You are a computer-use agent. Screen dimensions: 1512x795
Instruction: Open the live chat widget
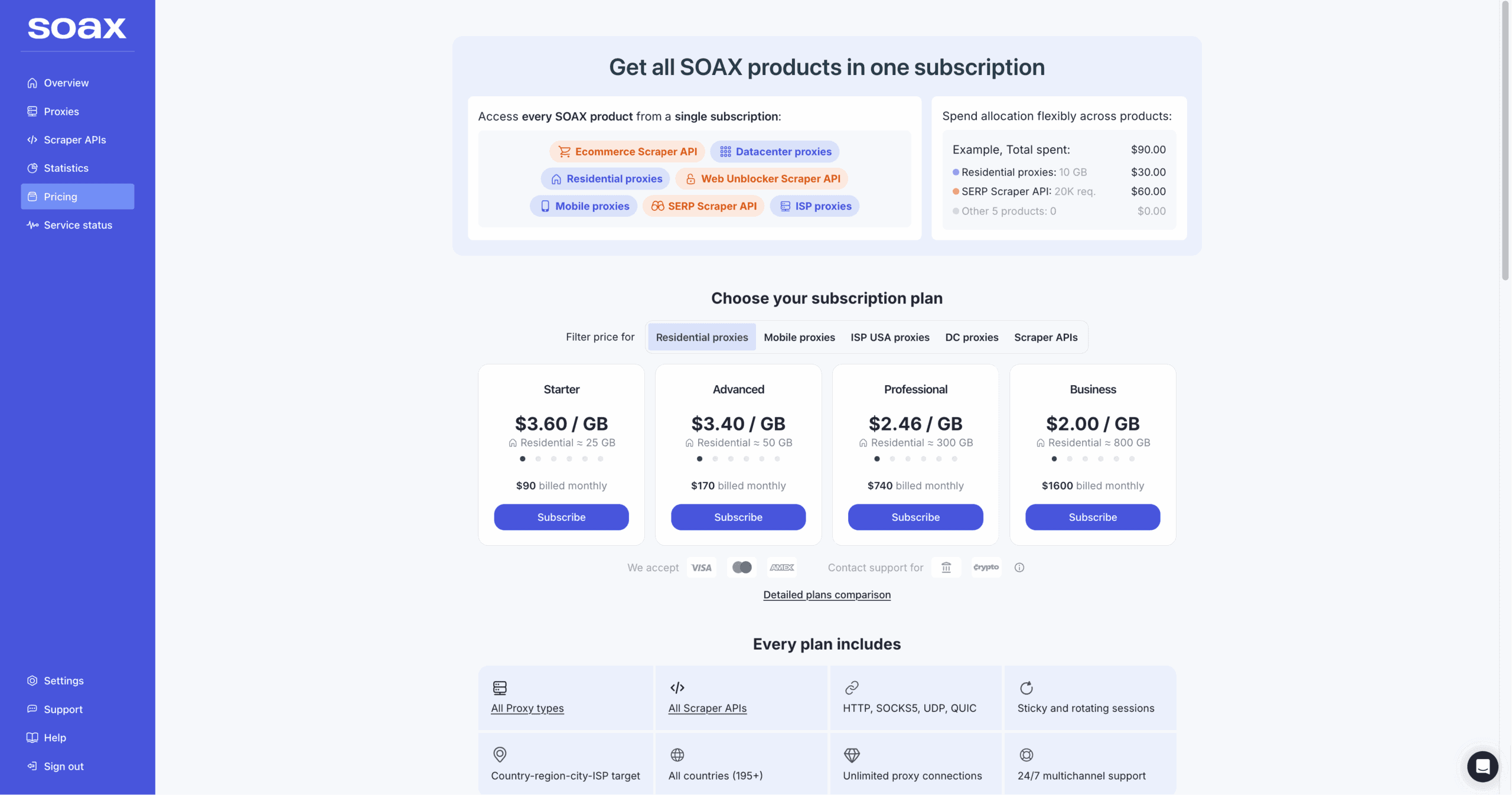pos(1482,766)
